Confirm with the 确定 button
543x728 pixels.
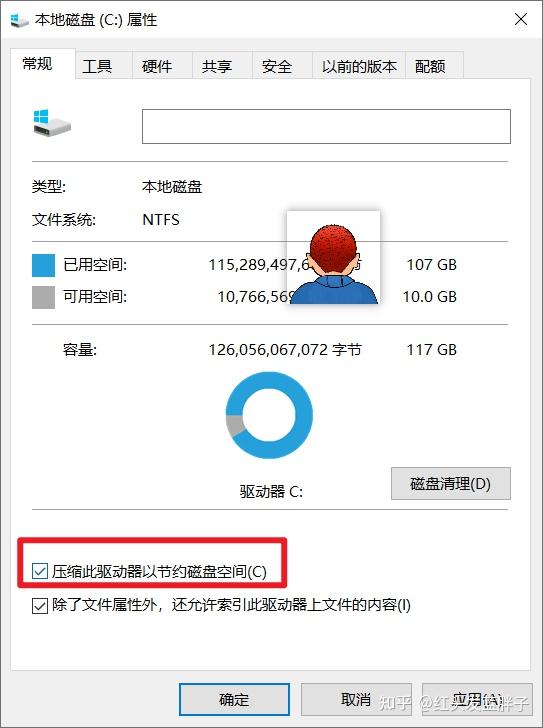tap(234, 699)
